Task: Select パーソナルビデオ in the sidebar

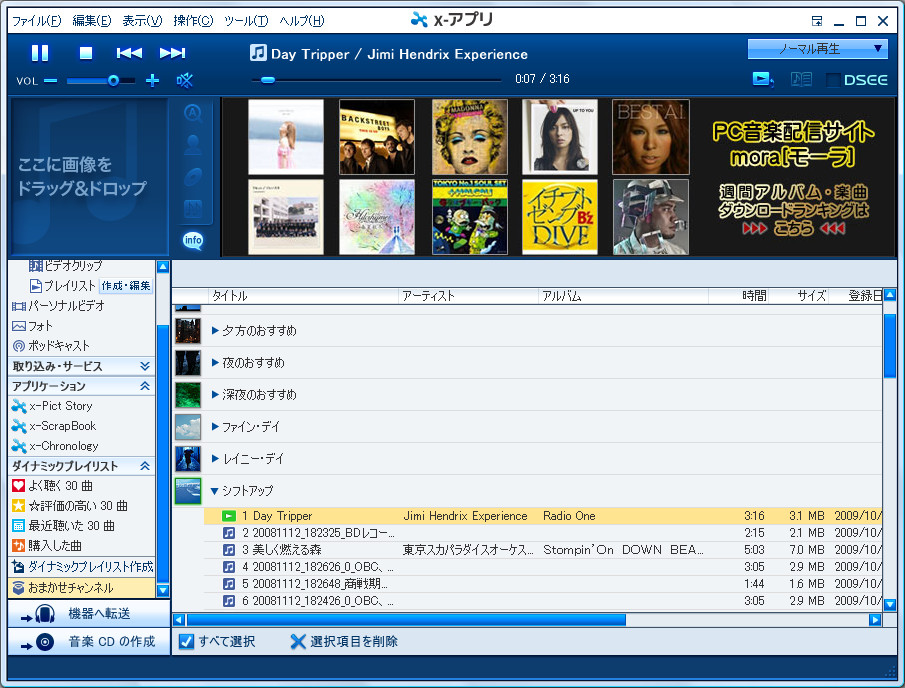Action: click(58, 306)
